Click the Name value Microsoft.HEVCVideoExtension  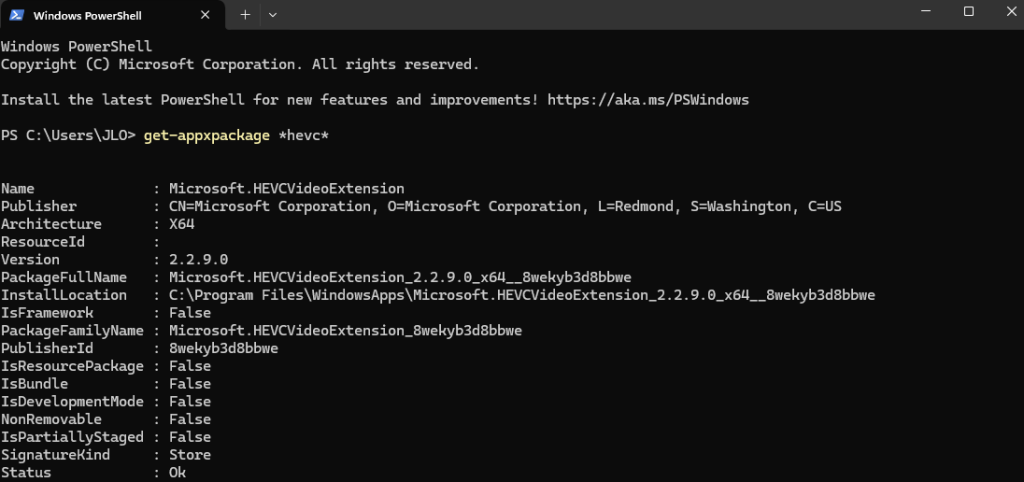coord(287,189)
